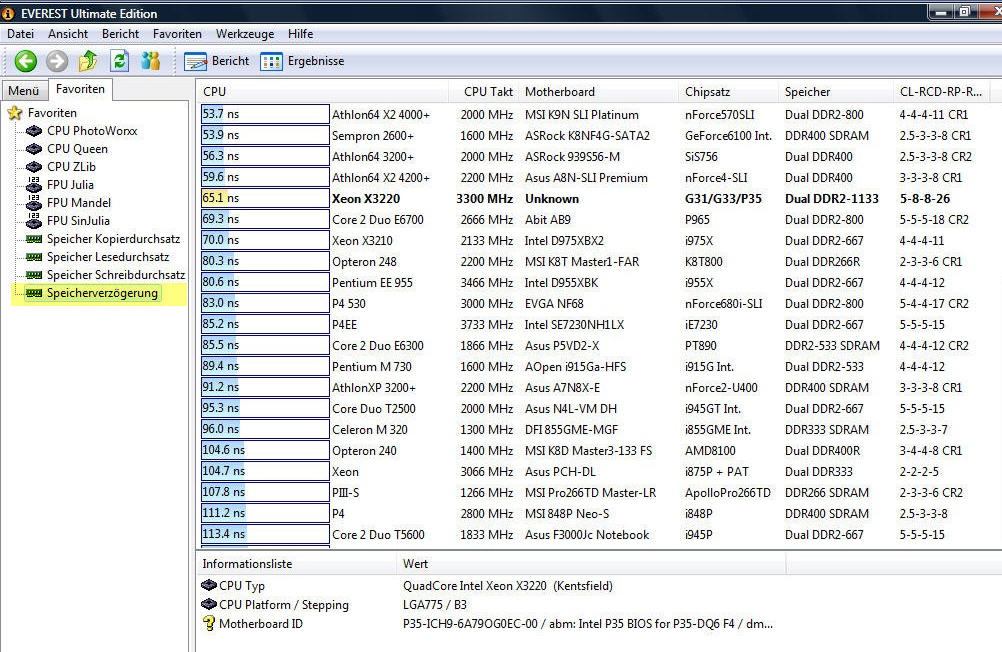
Task: Click the Wert column header
Action: tap(591, 564)
